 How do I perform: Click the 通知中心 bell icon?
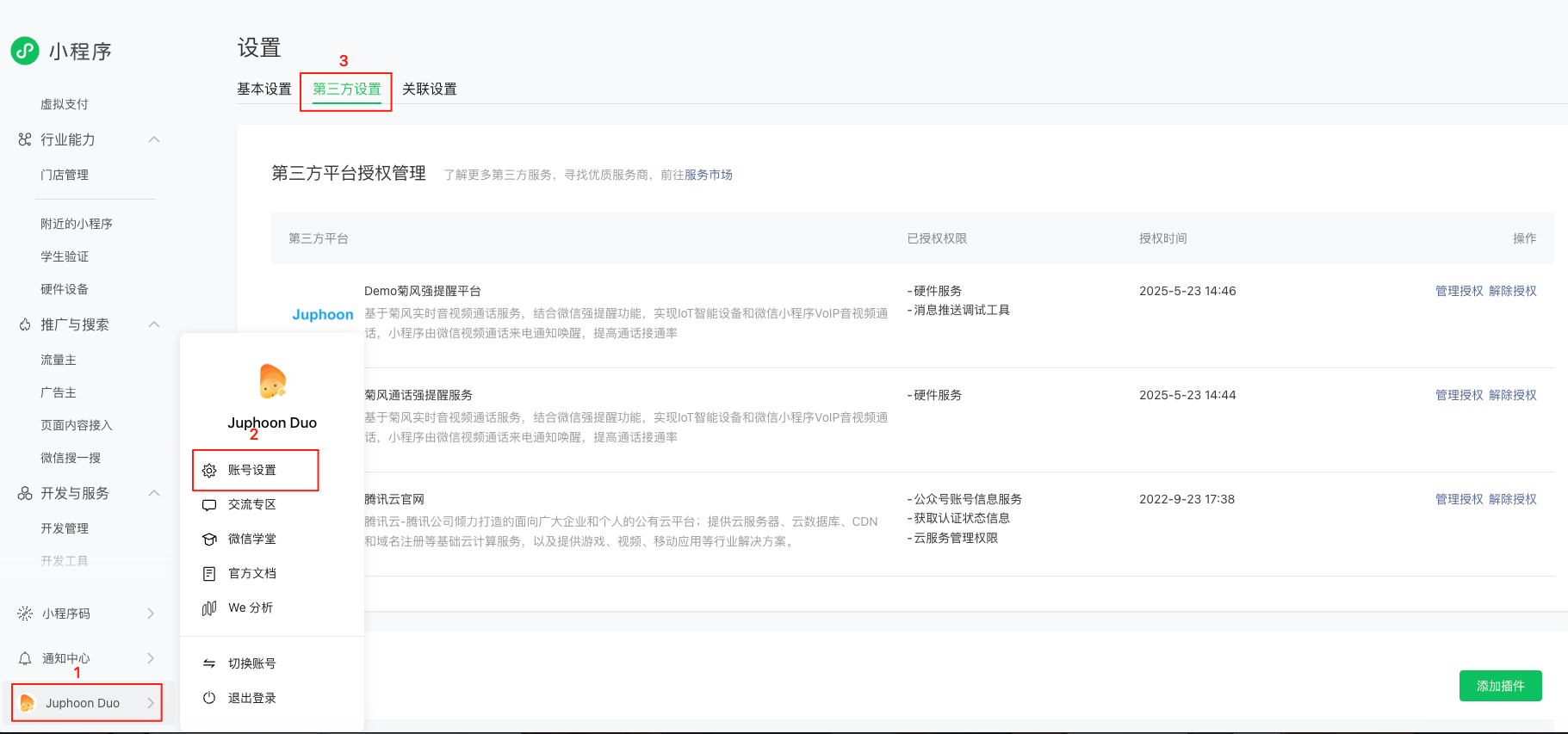tap(25, 658)
